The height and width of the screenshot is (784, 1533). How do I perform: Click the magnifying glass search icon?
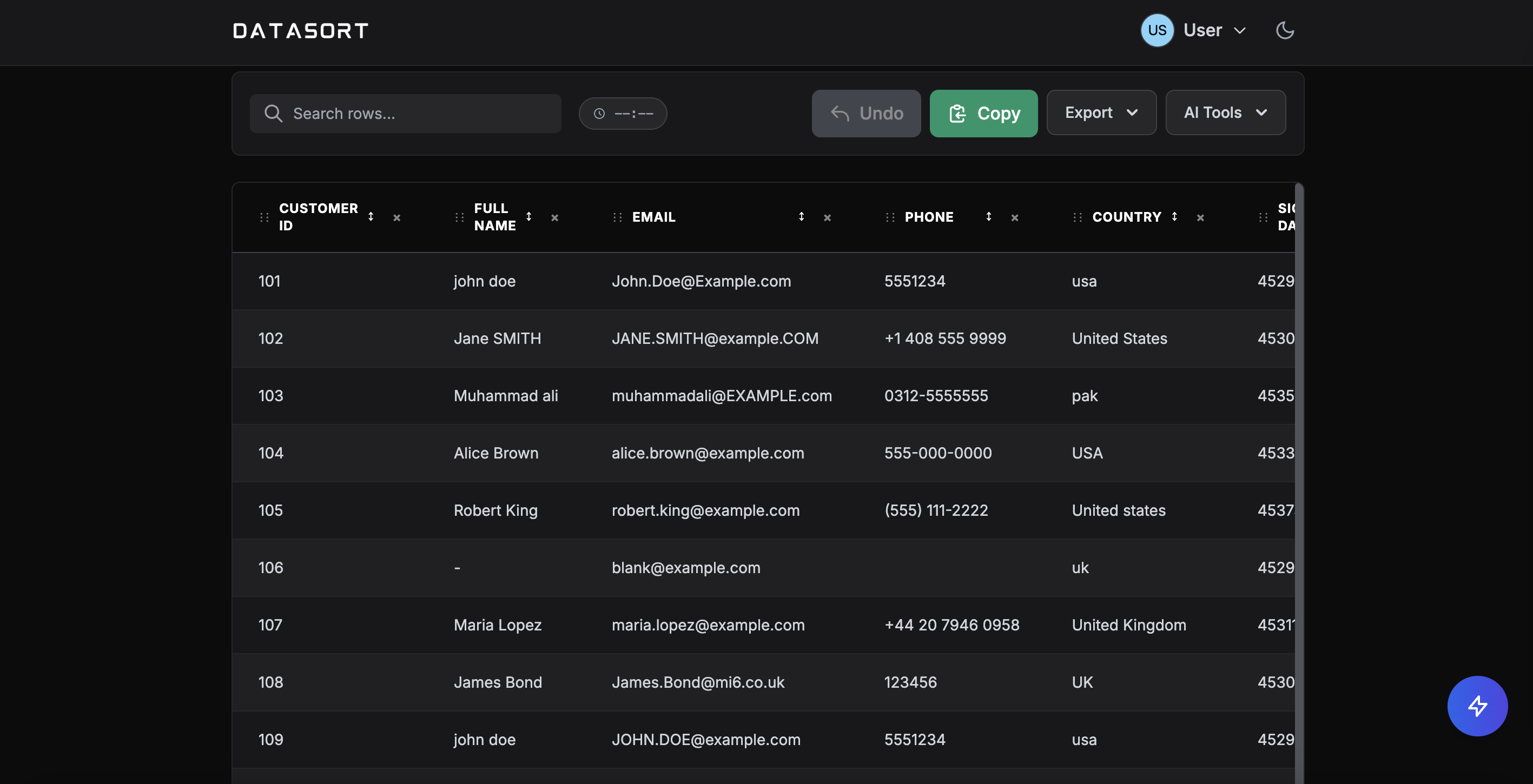coord(274,113)
